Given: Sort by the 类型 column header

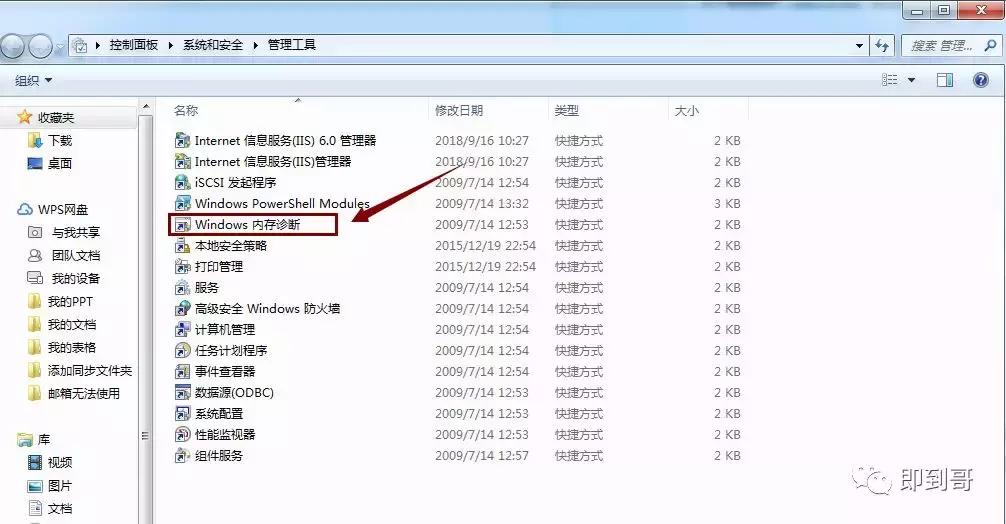Looking at the screenshot, I should pyautogui.click(x=609, y=110).
